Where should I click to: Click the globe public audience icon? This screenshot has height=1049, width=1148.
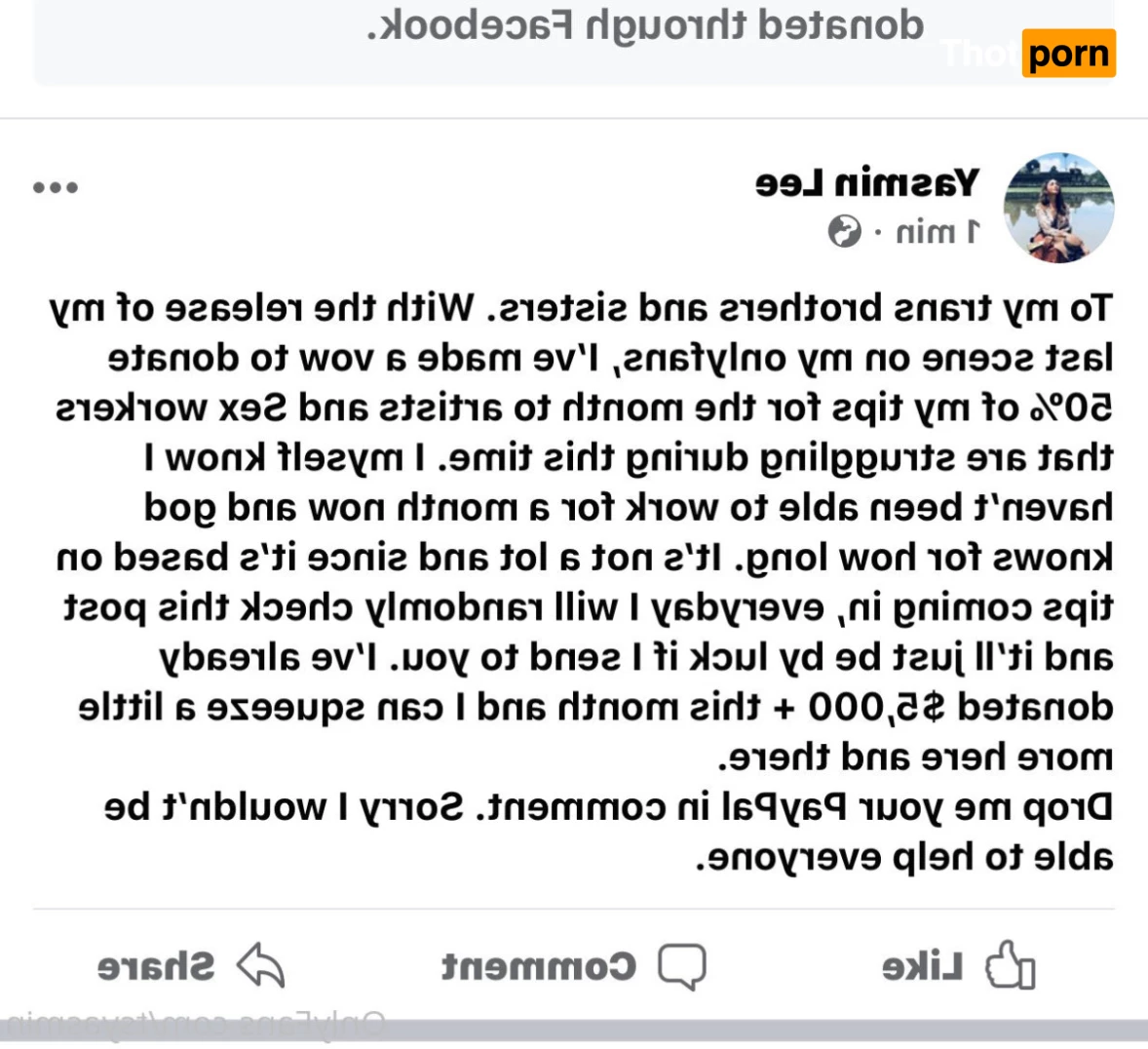coord(844,232)
